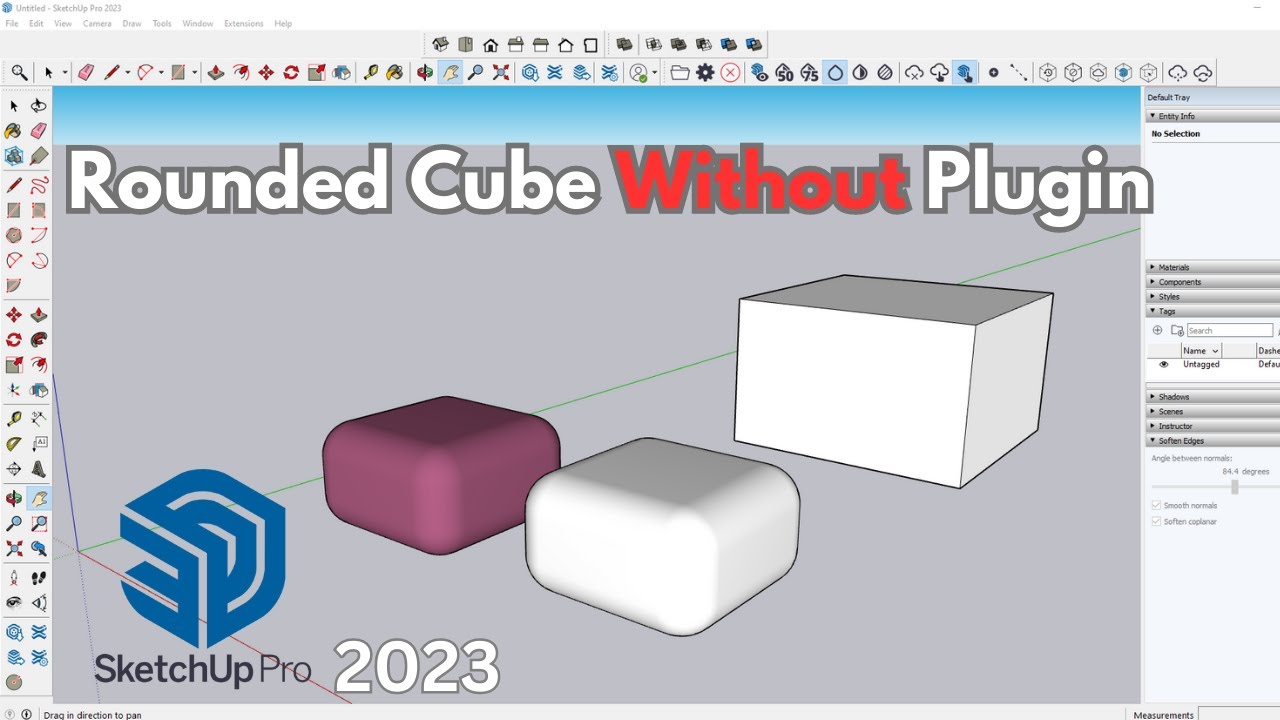This screenshot has height=720, width=1280.
Task: Select the Untagged row in Tags
Action: 1212,365
